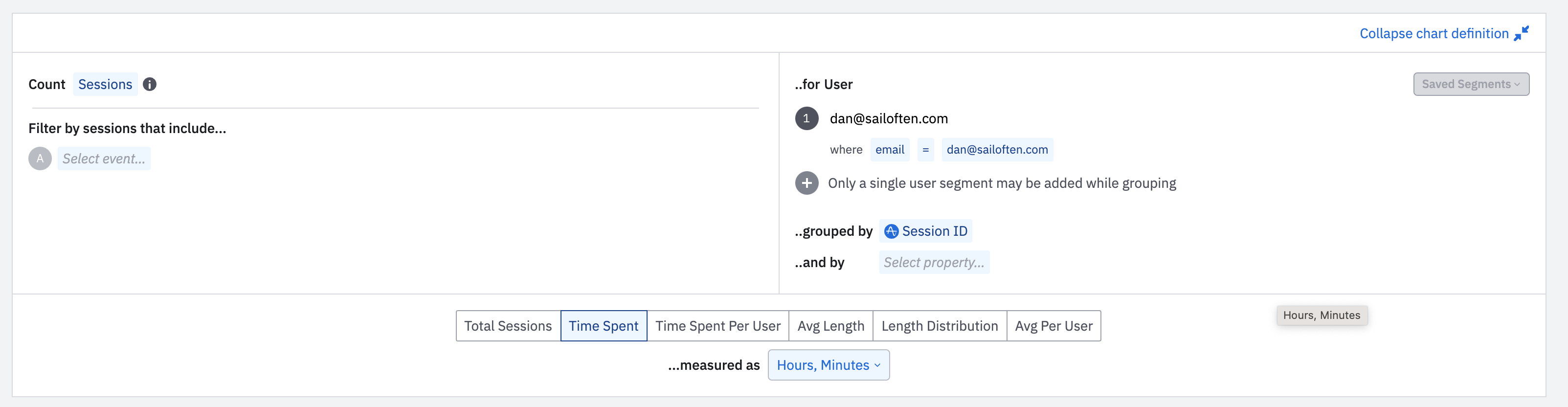Click the Sessions metric selector
1568x407 pixels.
[x=105, y=85]
